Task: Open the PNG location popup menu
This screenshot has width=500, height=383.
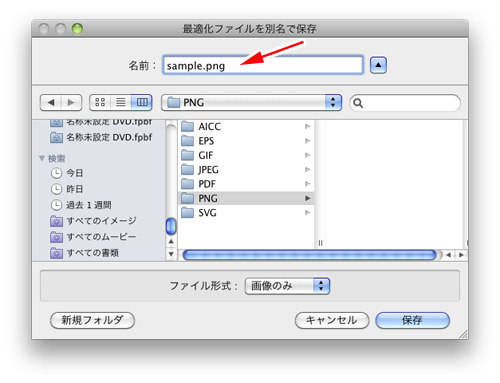Action: tap(251, 102)
